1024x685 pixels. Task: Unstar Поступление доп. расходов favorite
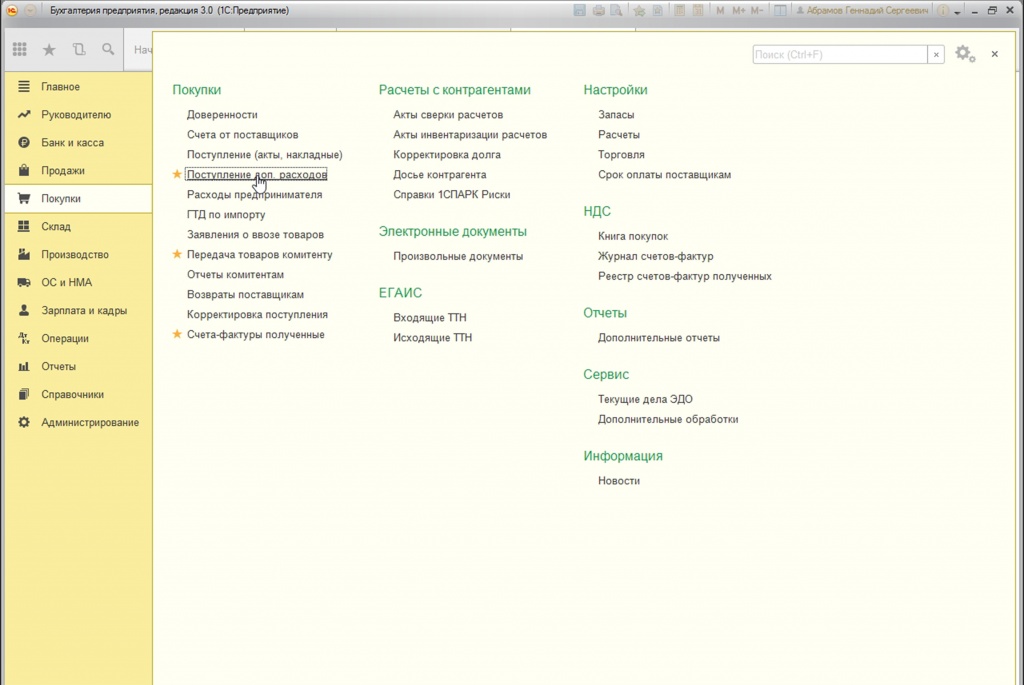pos(177,174)
